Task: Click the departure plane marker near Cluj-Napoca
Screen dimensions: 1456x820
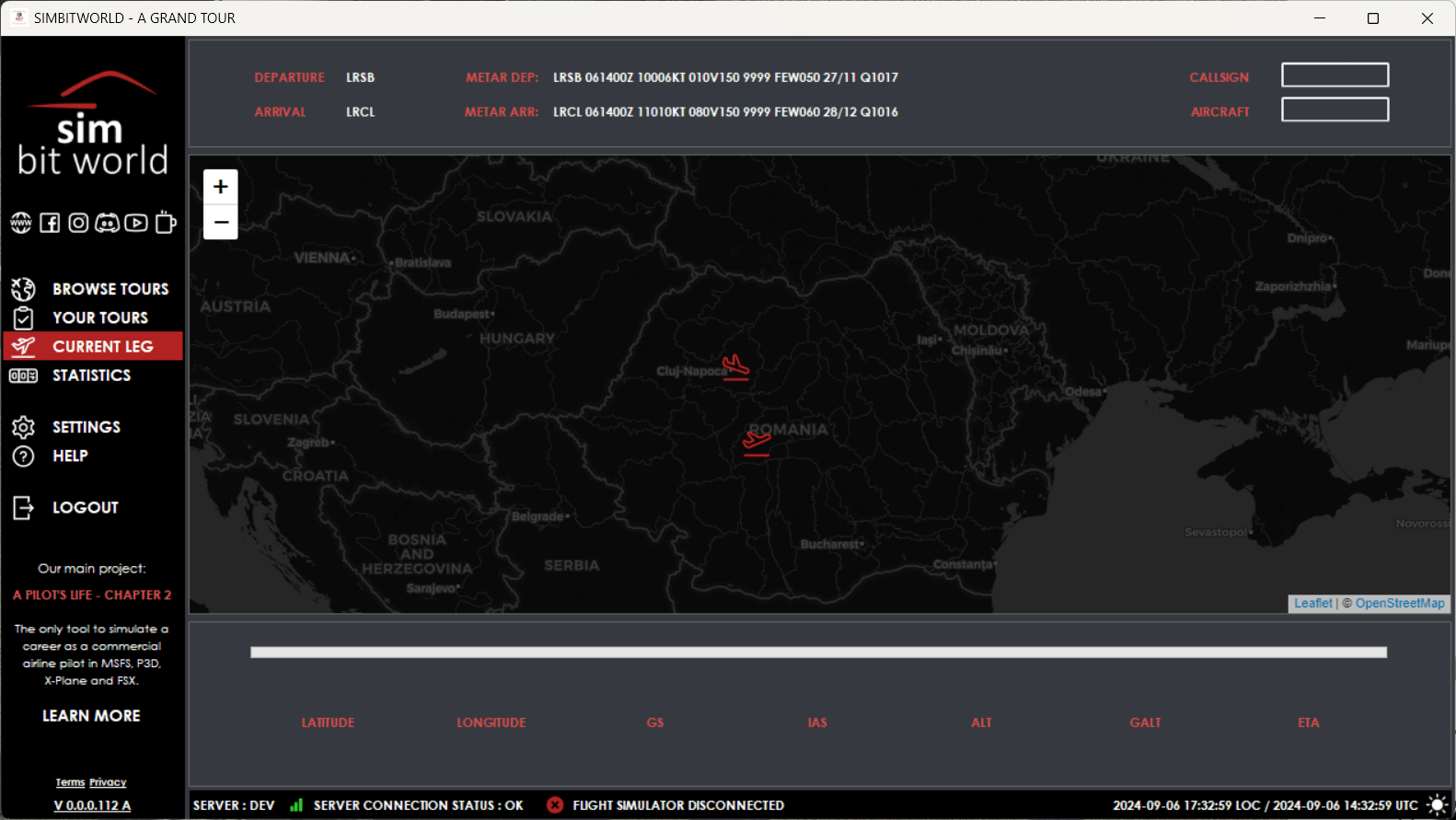Action: click(735, 366)
